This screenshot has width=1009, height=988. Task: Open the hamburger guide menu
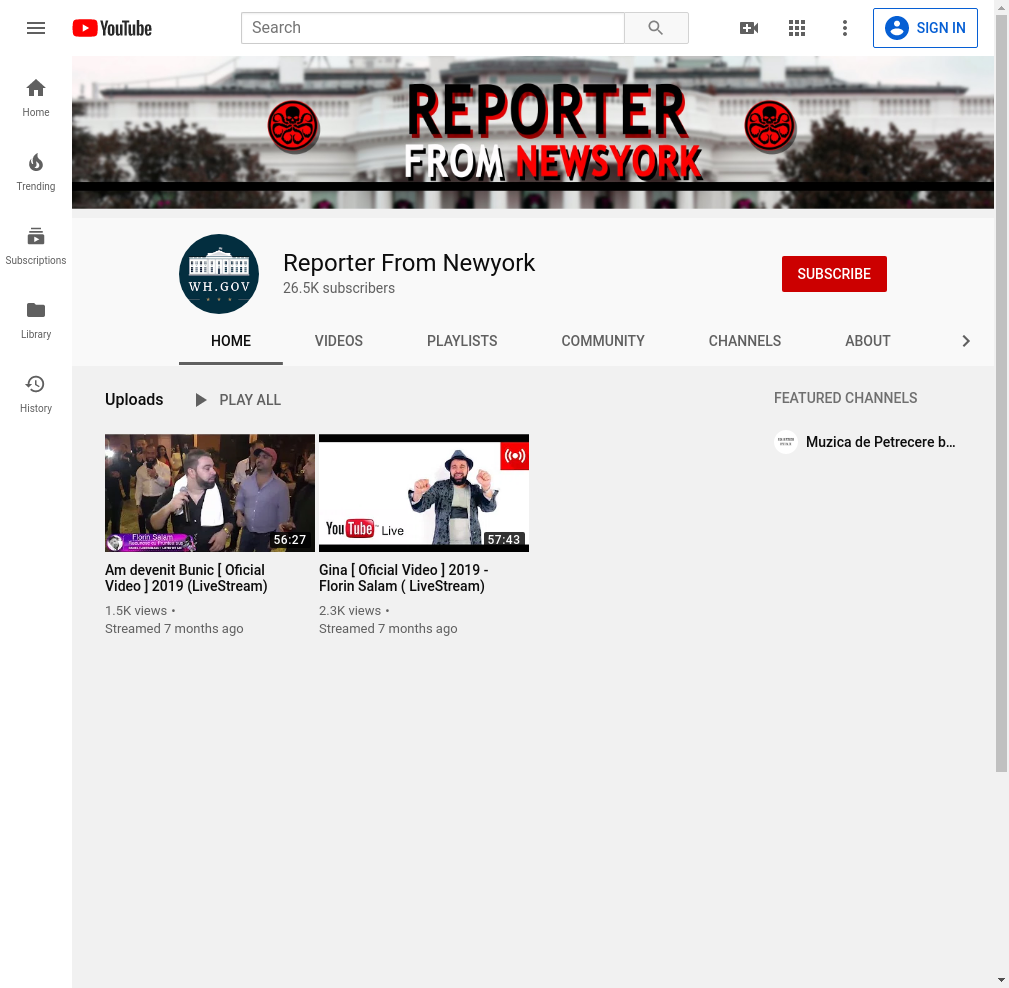pyautogui.click(x=36, y=28)
